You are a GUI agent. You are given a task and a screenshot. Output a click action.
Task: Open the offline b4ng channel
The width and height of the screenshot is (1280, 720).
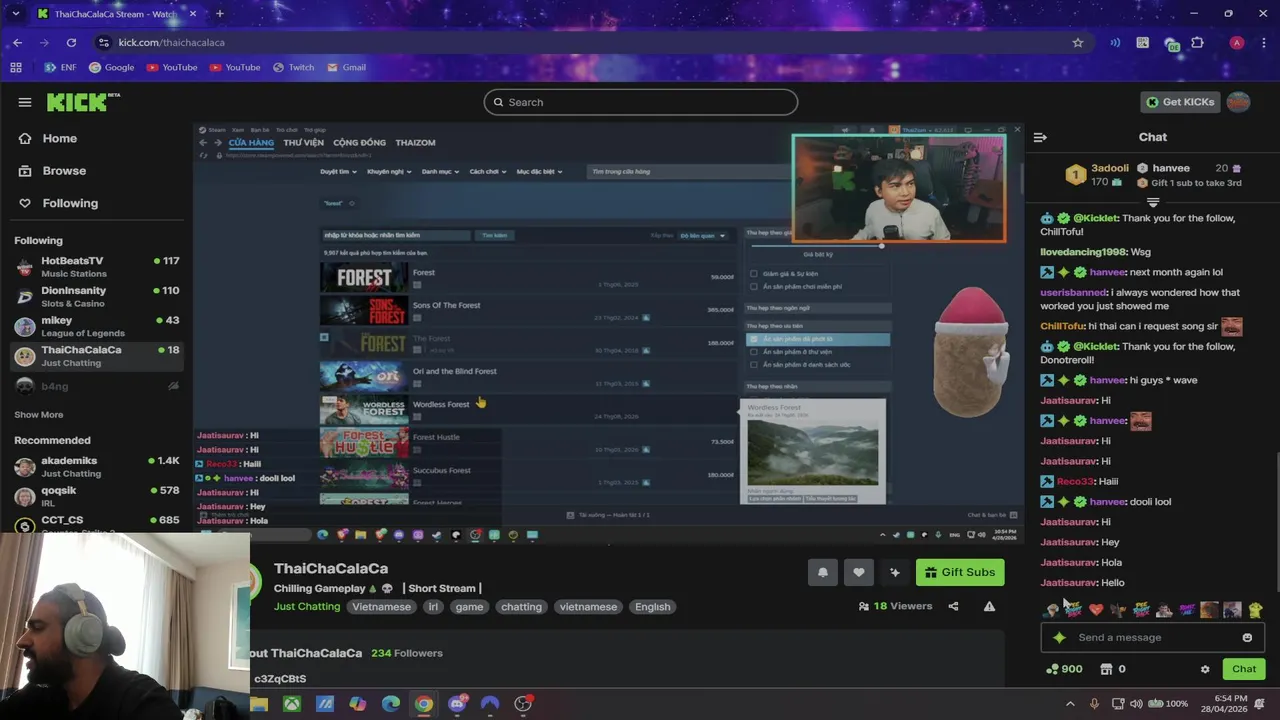tap(97, 386)
